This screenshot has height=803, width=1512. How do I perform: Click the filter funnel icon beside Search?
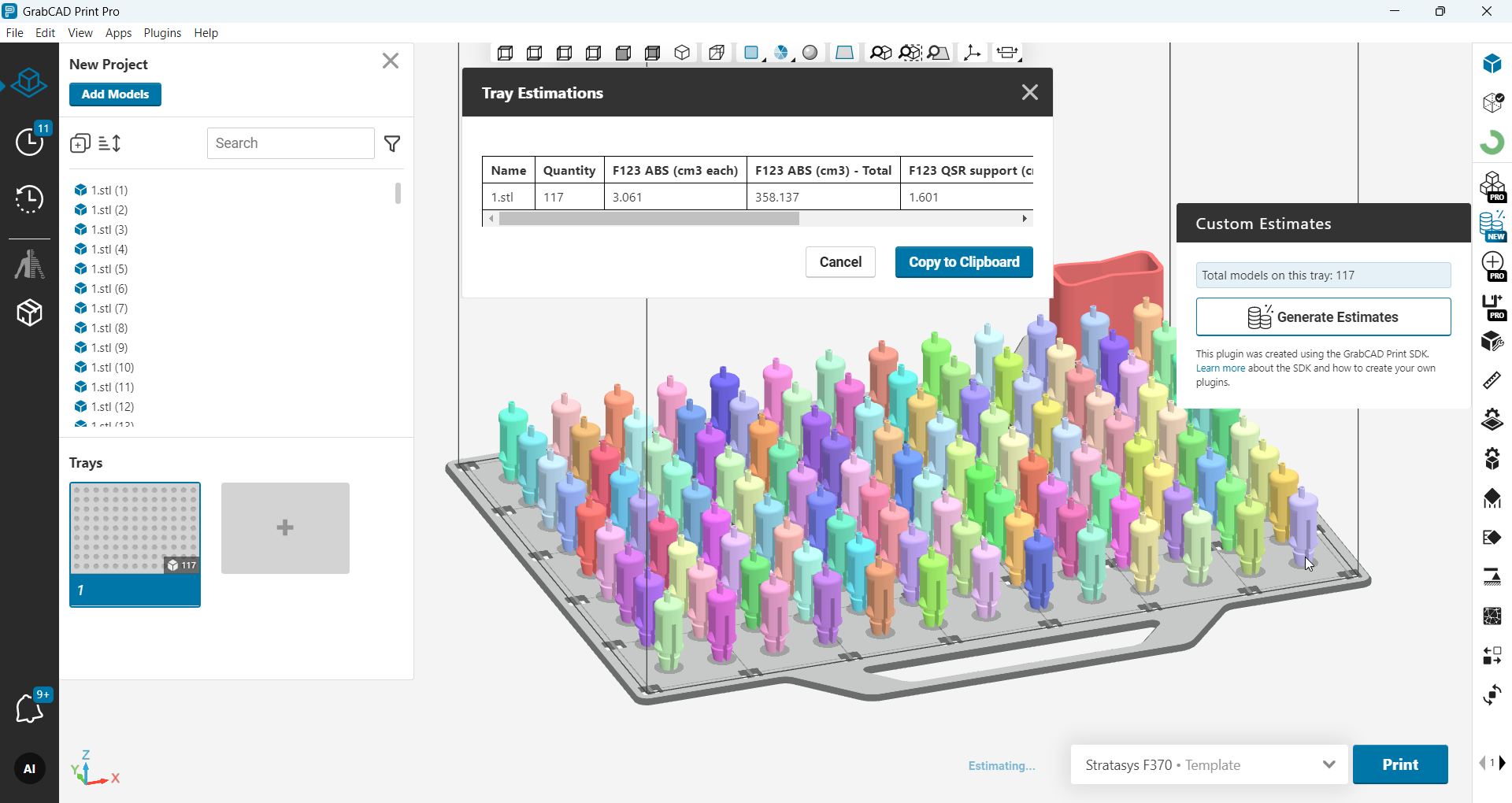click(x=392, y=143)
